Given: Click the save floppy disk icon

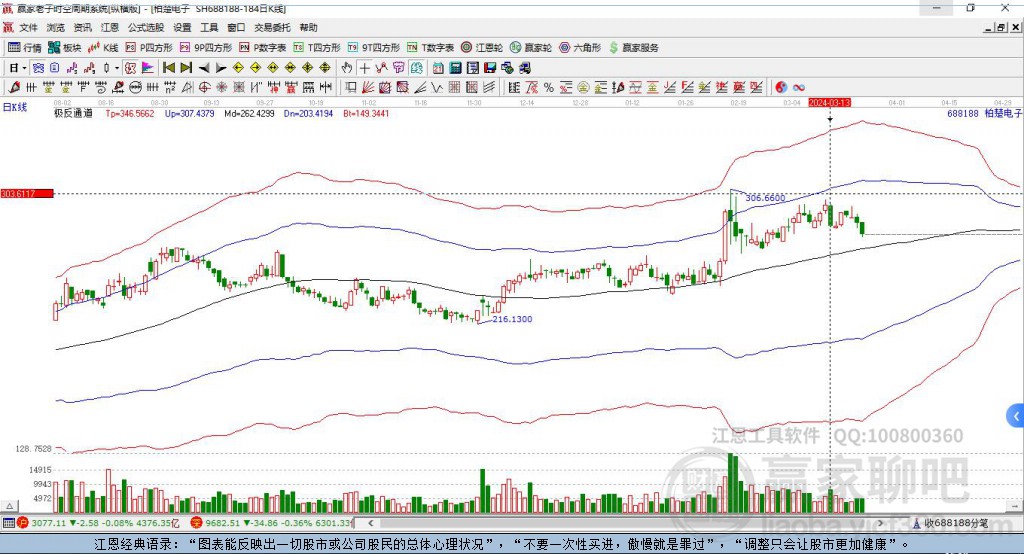Looking at the screenshot, I should (x=490, y=68).
